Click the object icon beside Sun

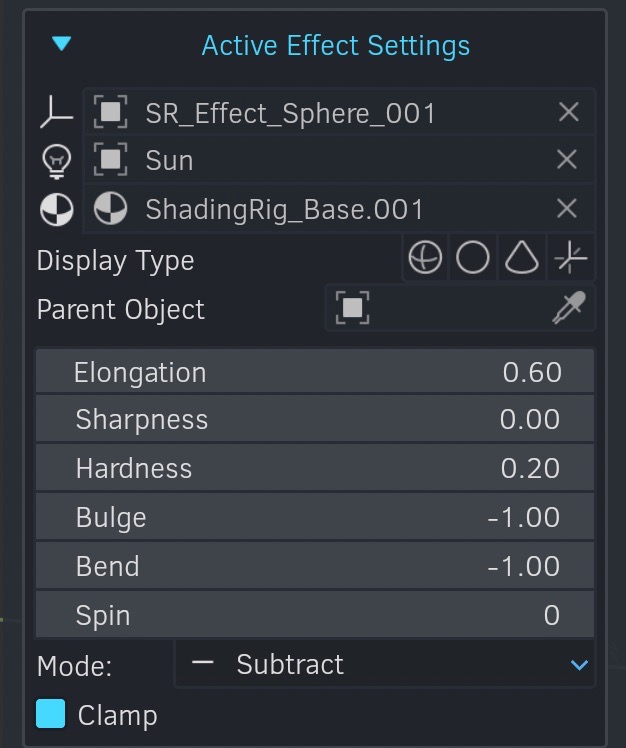tap(110, 159)
